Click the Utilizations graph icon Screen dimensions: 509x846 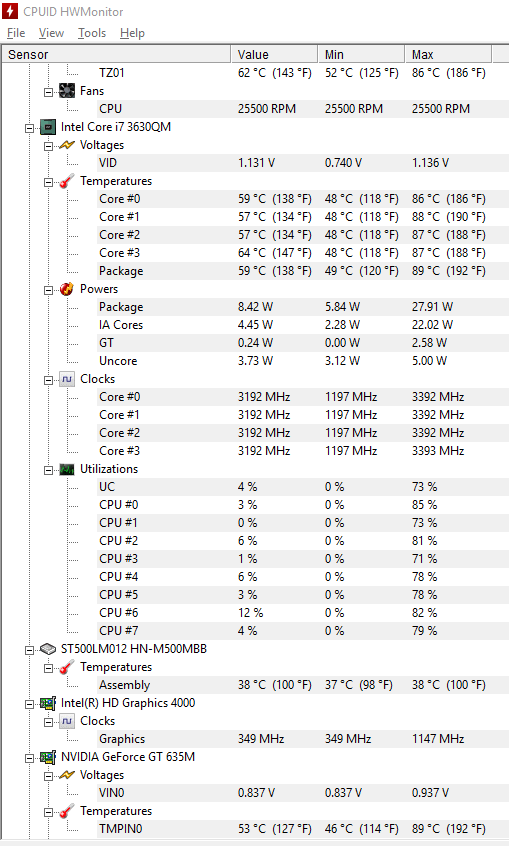tap(67, 469)
